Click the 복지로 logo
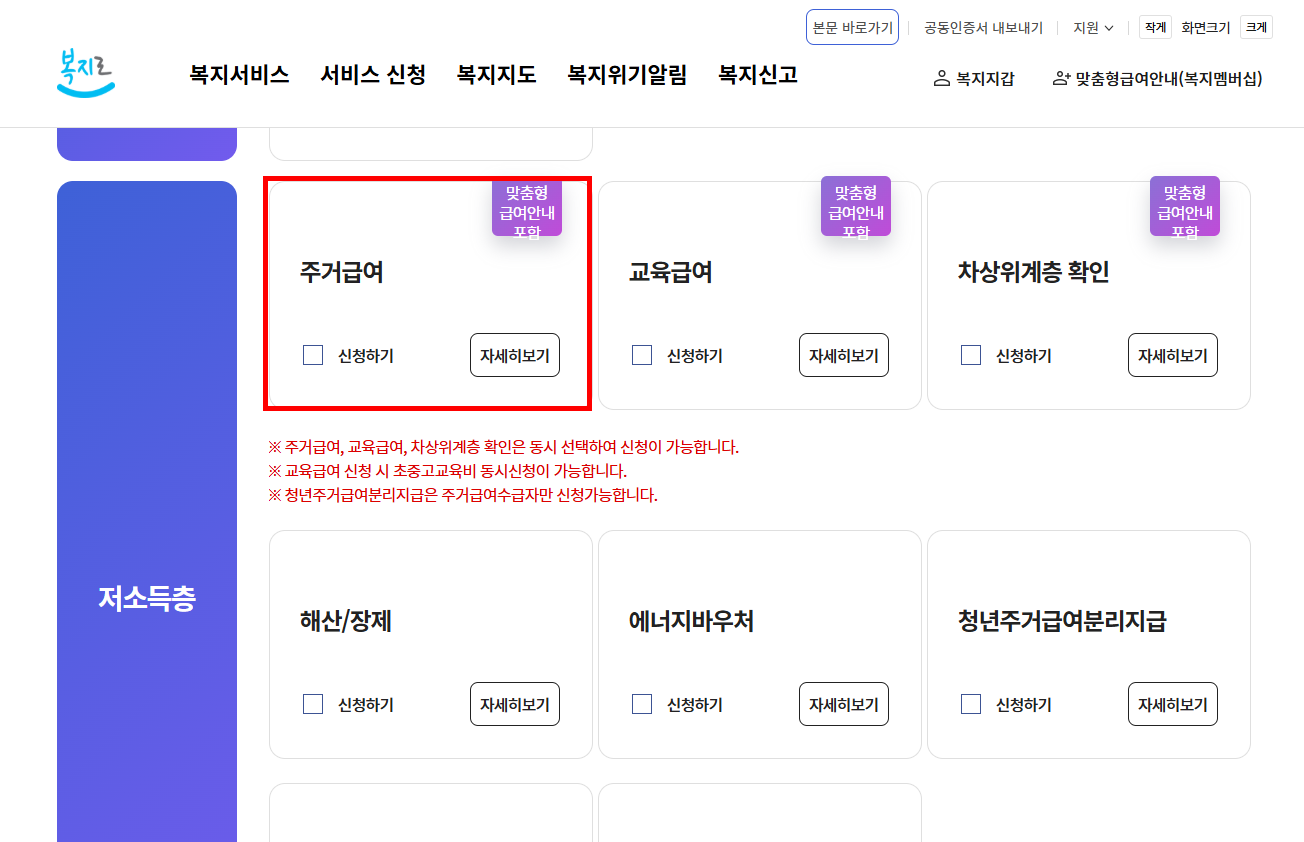The width and height of the screenshot is (1304, 842). 86,73
